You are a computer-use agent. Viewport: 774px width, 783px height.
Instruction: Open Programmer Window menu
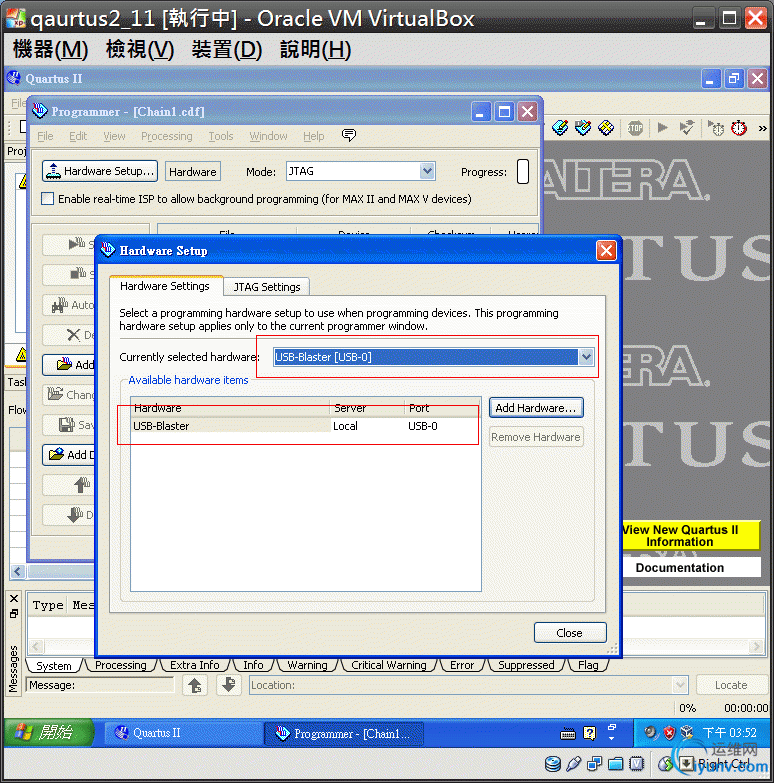tap(268, 136)
